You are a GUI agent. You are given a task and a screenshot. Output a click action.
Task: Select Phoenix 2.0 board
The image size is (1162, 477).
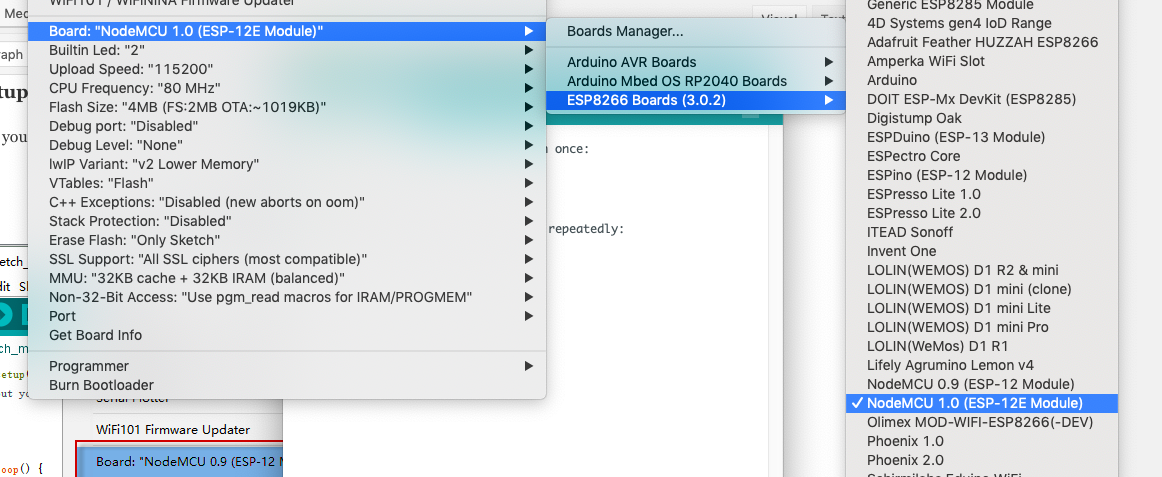pyautogui.click(x=981, y=460)
